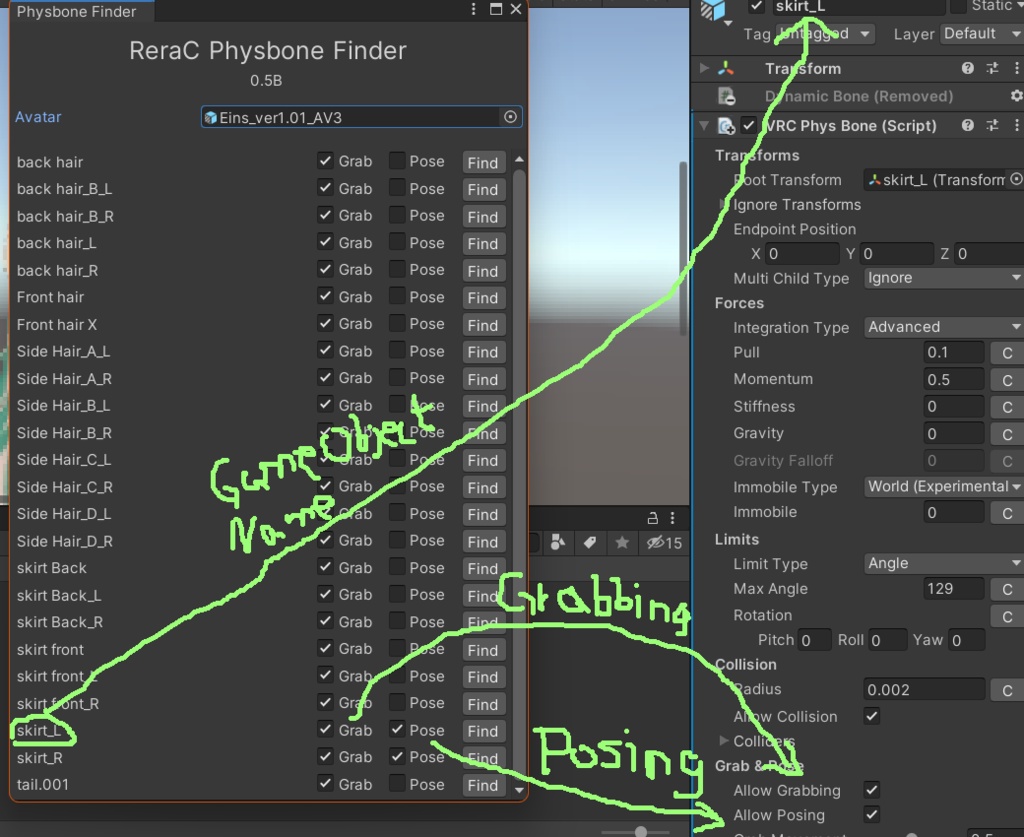Click the padlock icon above the Inspector
Screen dimensions: 1024x837
click(x=653, y=518)
